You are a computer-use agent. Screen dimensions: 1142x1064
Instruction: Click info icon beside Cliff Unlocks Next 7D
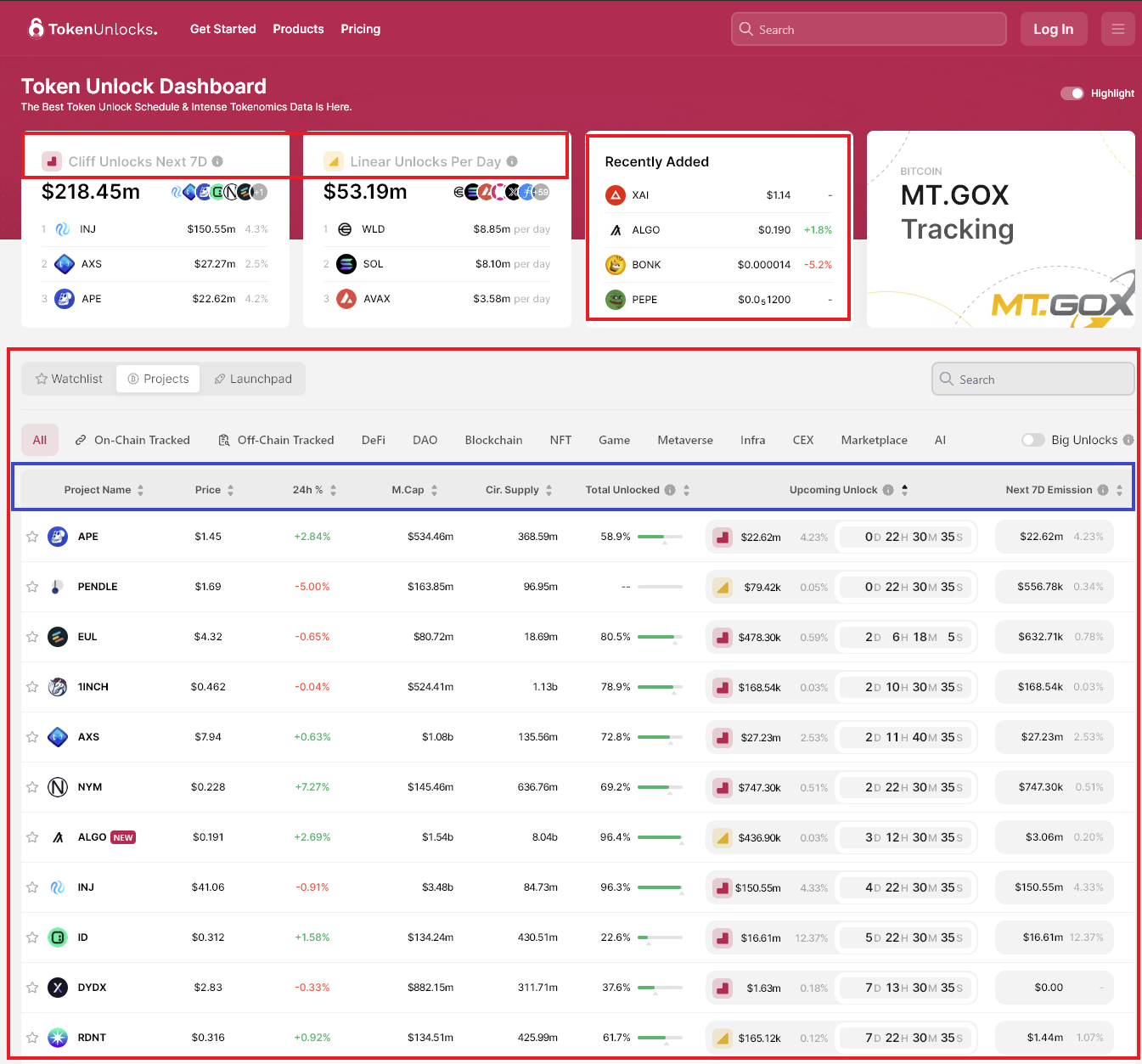click(217, 161)
